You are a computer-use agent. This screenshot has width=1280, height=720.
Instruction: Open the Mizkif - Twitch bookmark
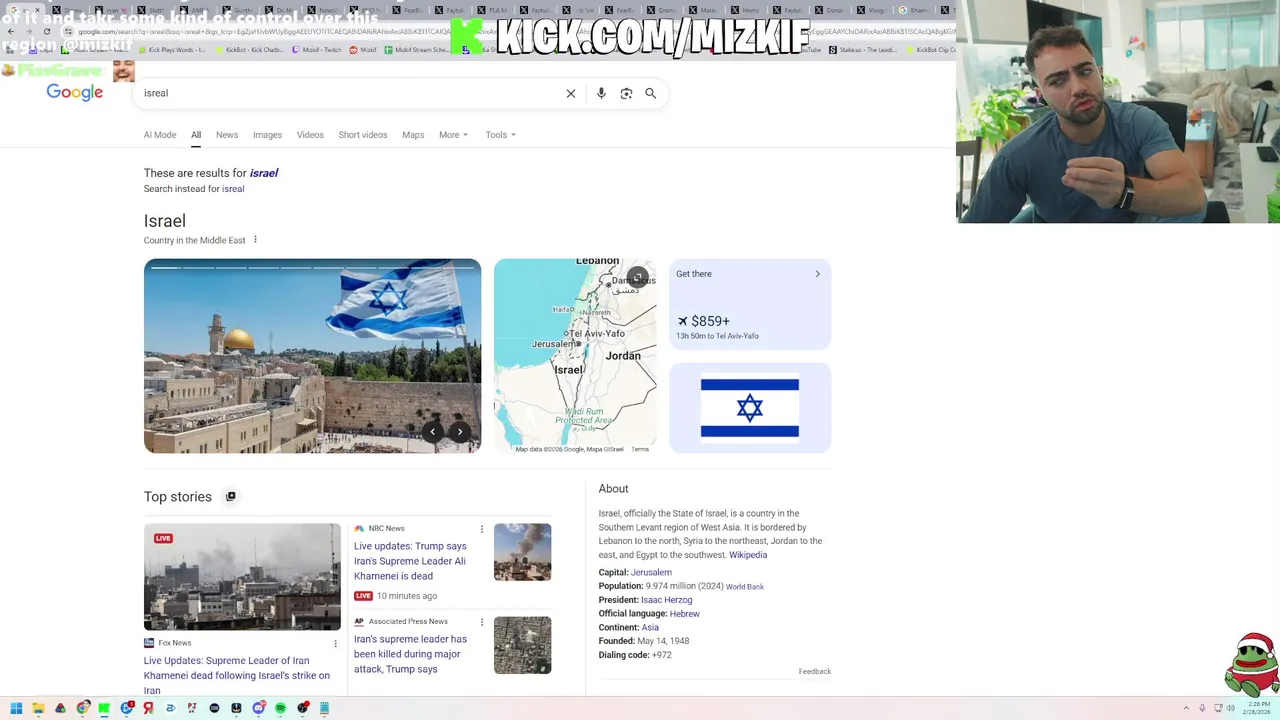317,49
